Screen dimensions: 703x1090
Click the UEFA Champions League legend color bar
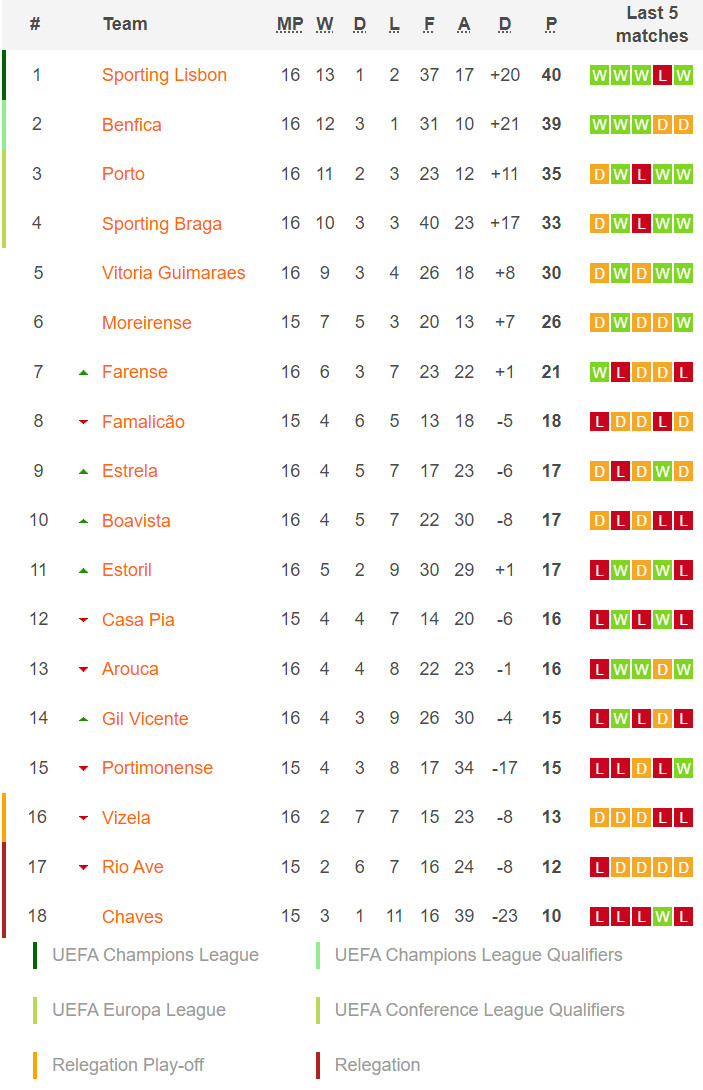35,955
